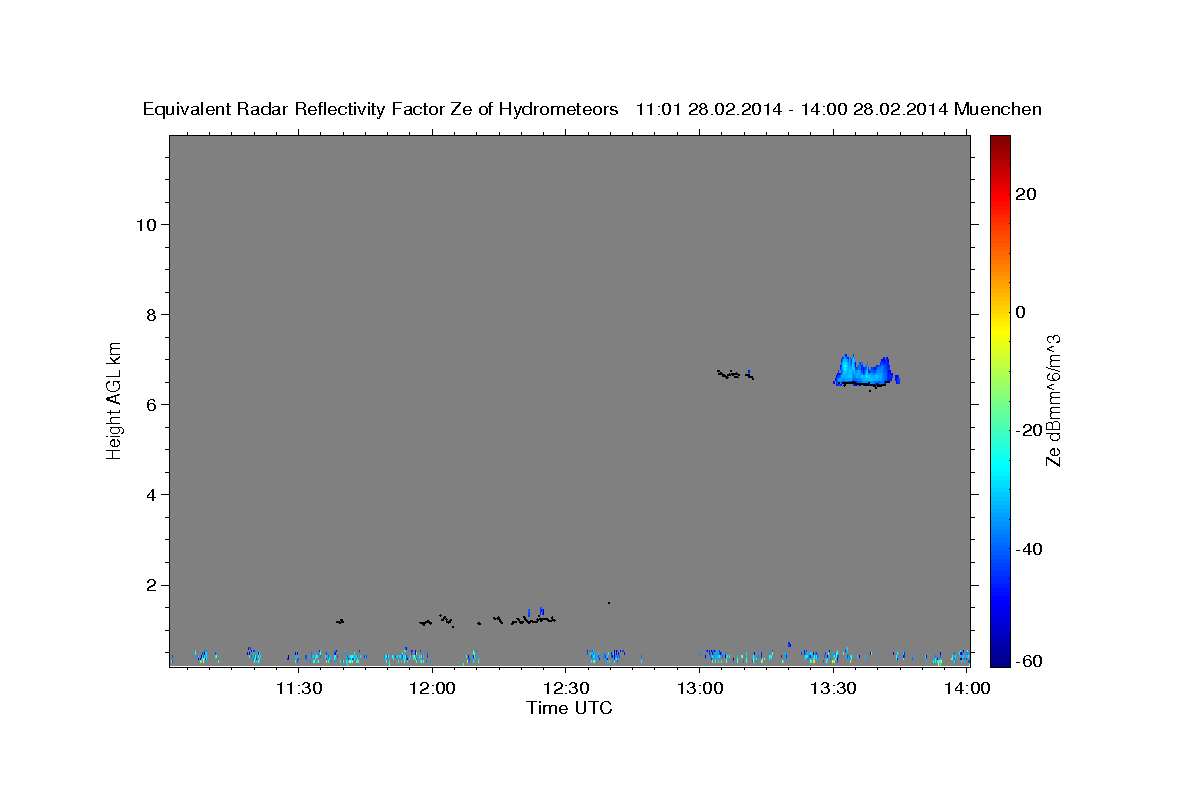Click the 'Time UTC' axis label
This screenshot has height=800, width=1200.
point(569,708)
